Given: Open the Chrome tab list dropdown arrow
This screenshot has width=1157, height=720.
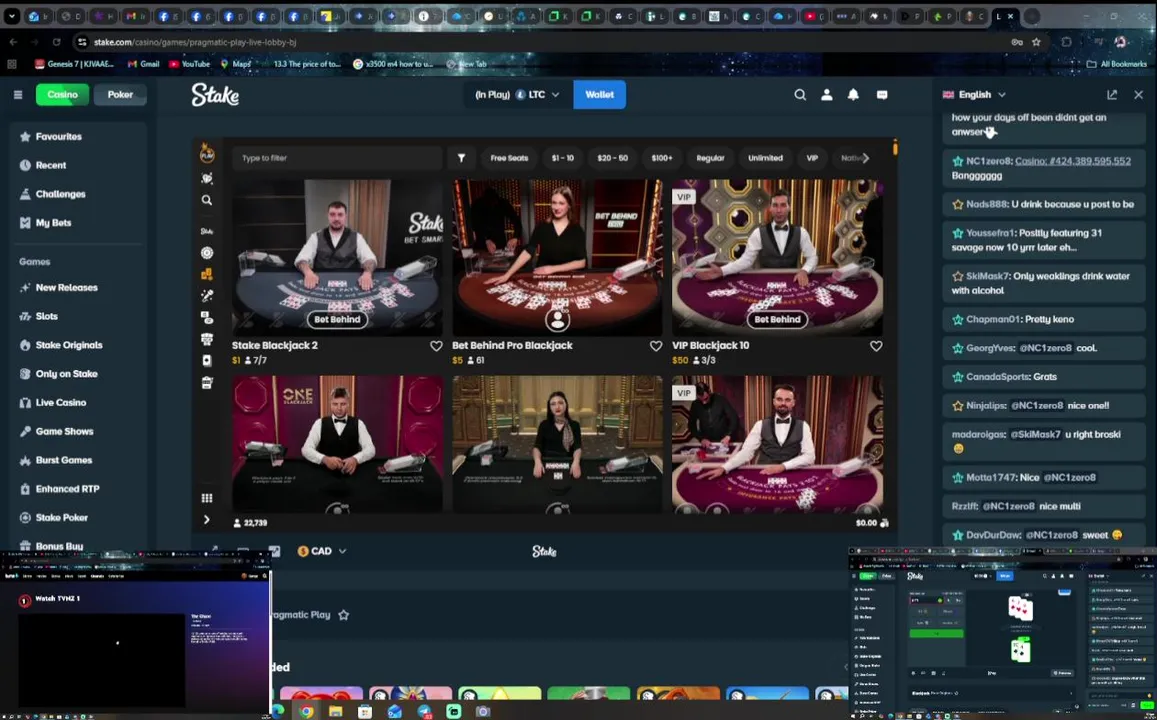Looking at the screenshot, I should 12,16.
